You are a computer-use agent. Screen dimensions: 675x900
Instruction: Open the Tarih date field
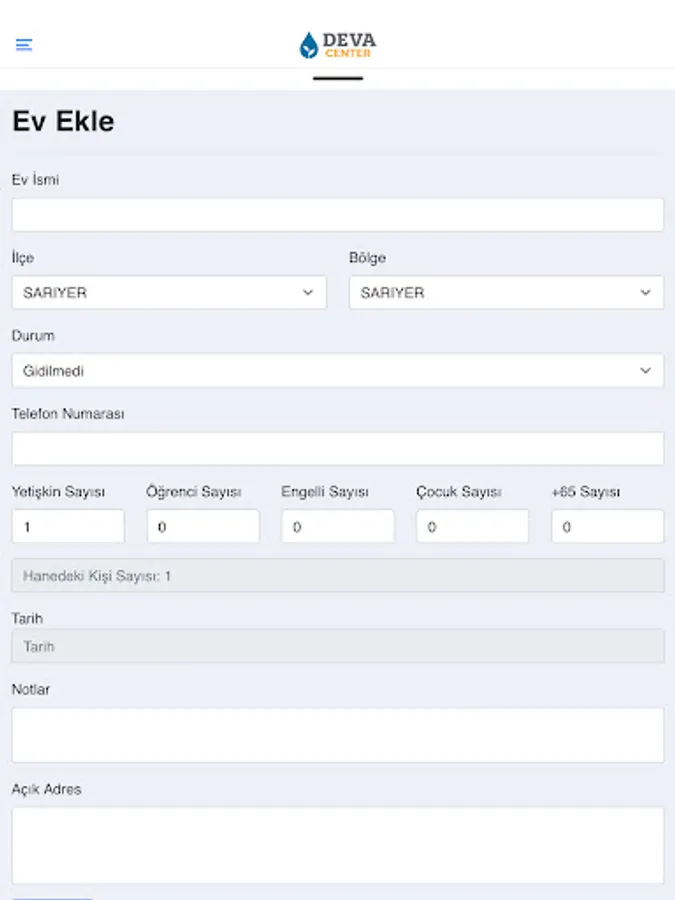point(338,646)
